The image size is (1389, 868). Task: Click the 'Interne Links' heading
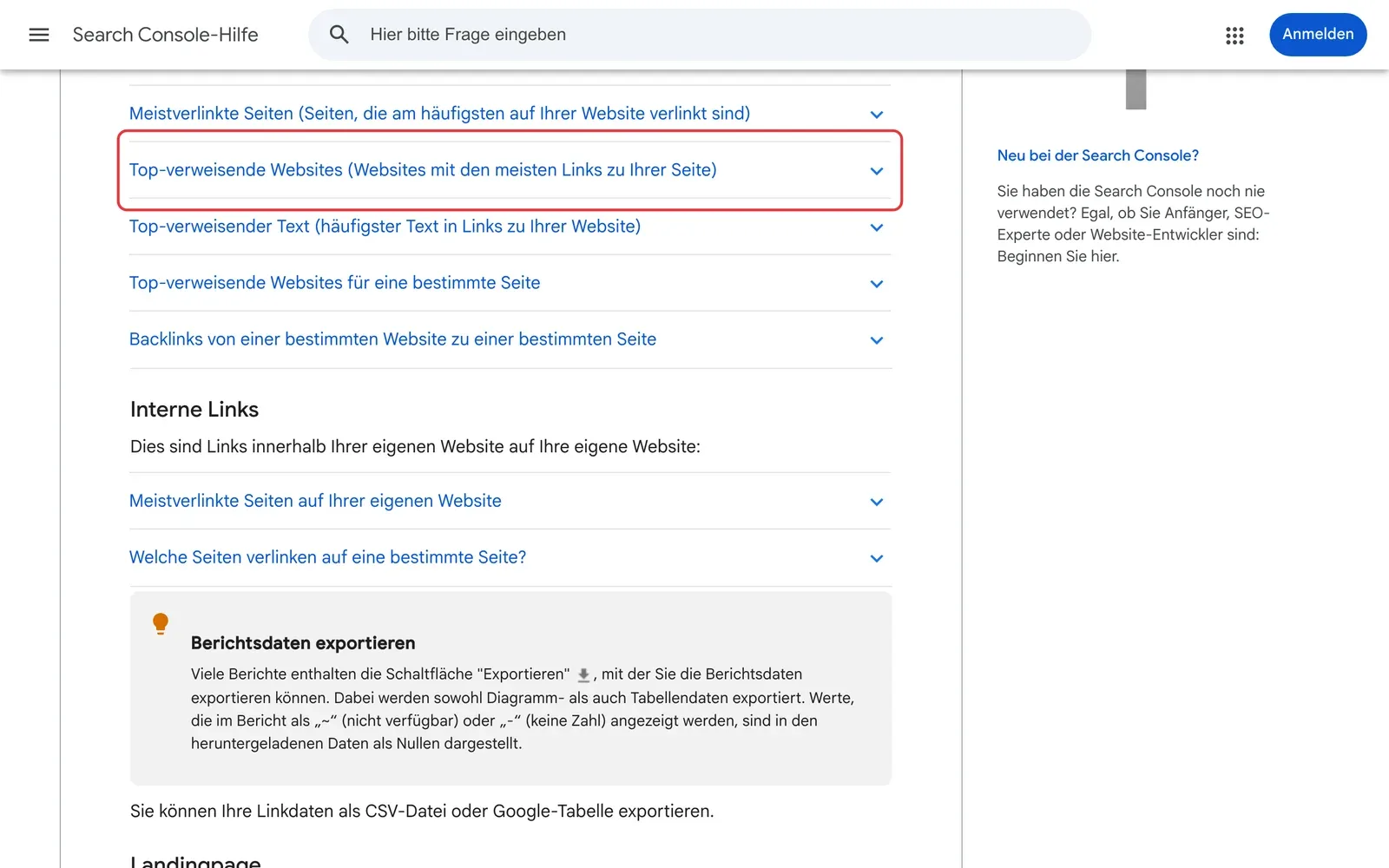(x=194, y=409)
